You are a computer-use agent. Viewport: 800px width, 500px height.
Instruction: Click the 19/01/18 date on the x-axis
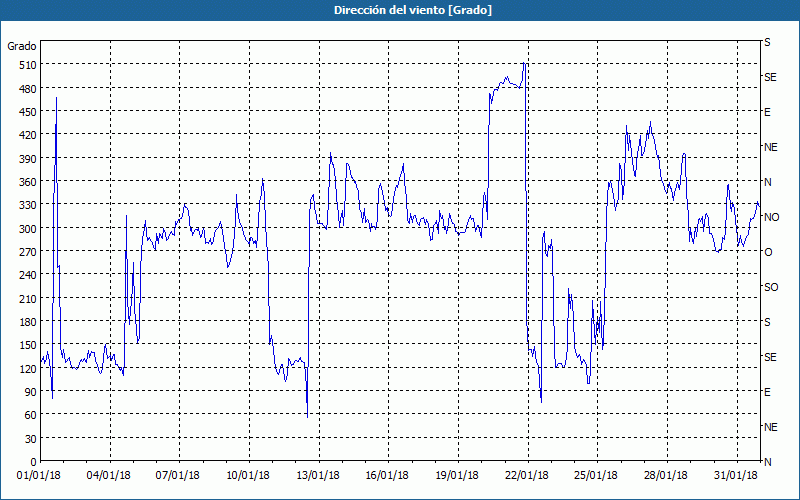click(x=457, y=476)
